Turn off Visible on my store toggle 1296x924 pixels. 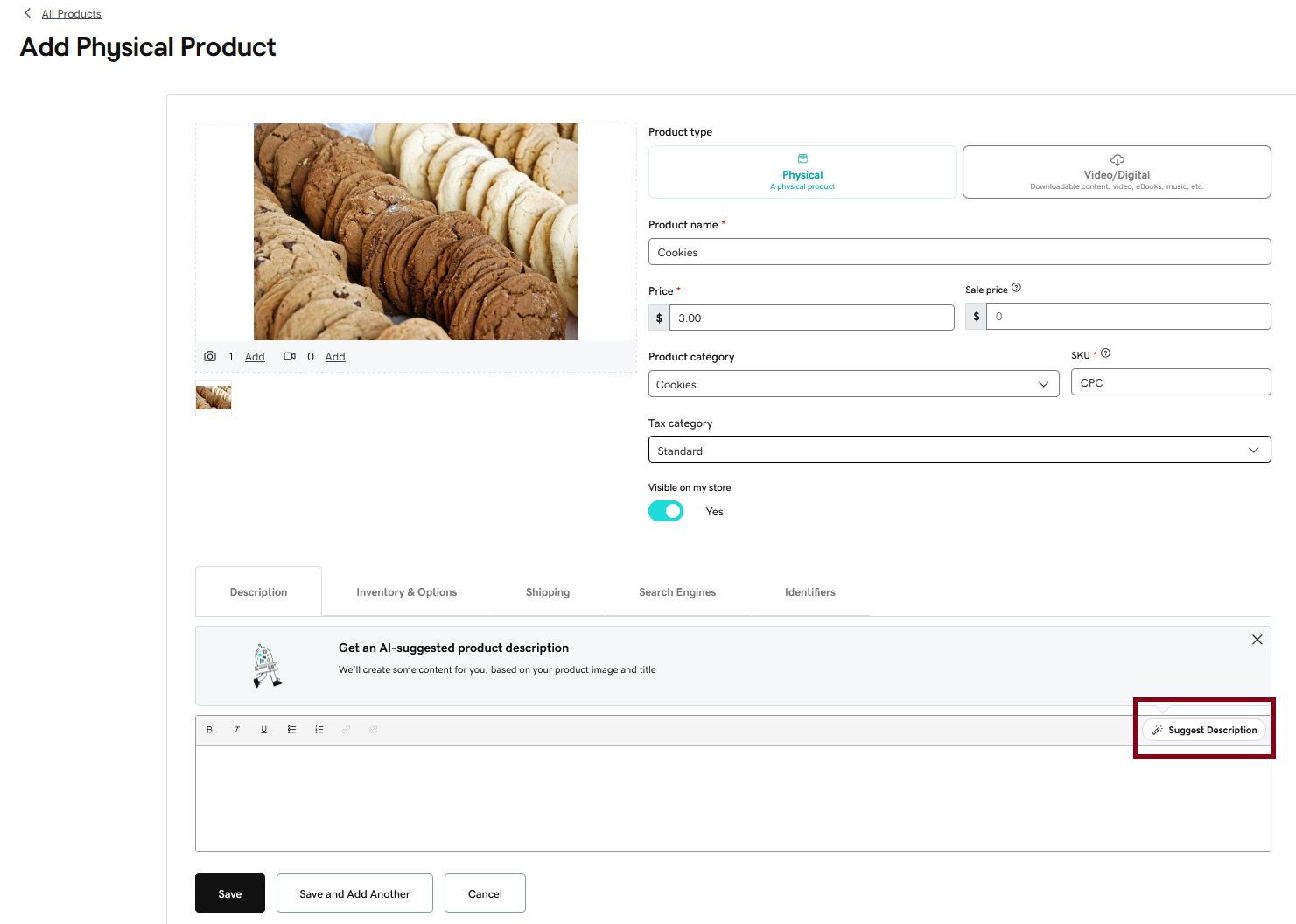(666, 511)
